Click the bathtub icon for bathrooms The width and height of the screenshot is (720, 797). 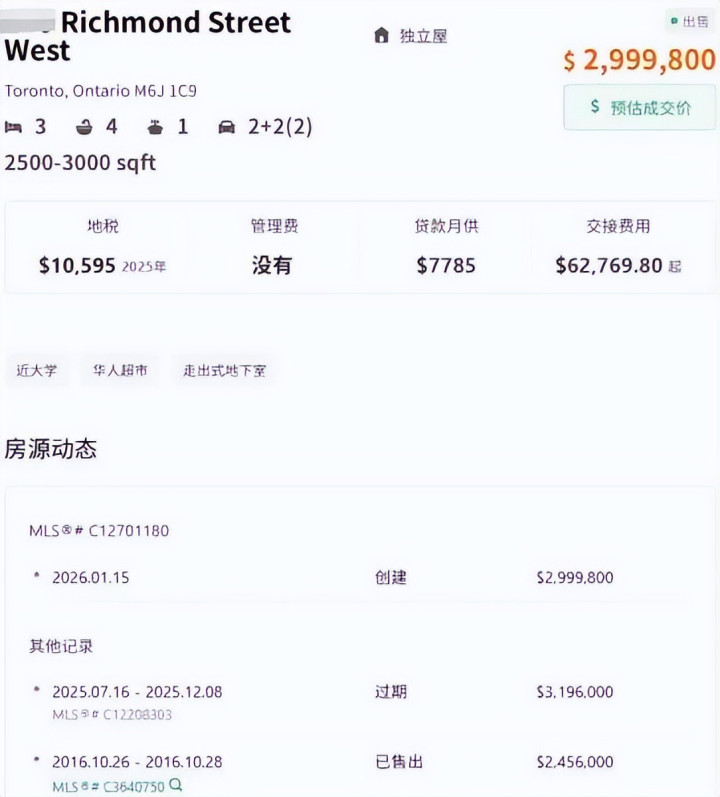[84, 127]
